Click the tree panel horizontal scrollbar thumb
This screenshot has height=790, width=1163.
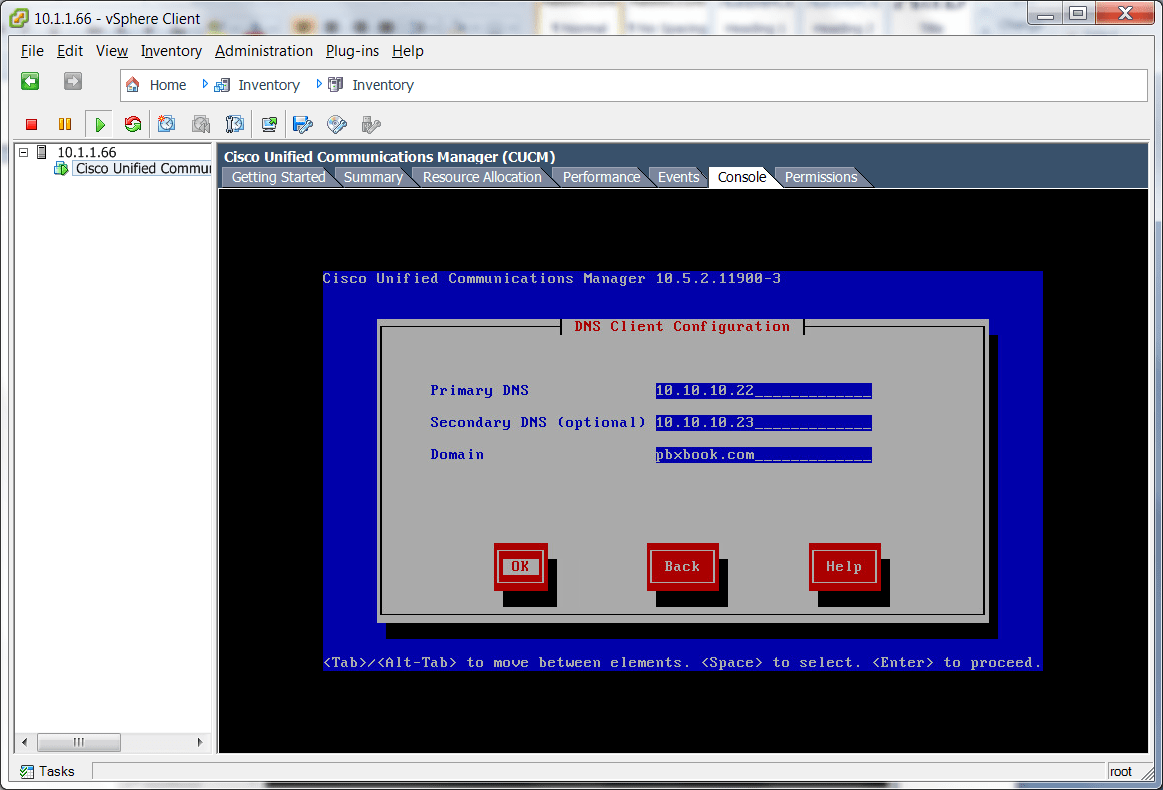pyautogui.click(x=79, y=742)
